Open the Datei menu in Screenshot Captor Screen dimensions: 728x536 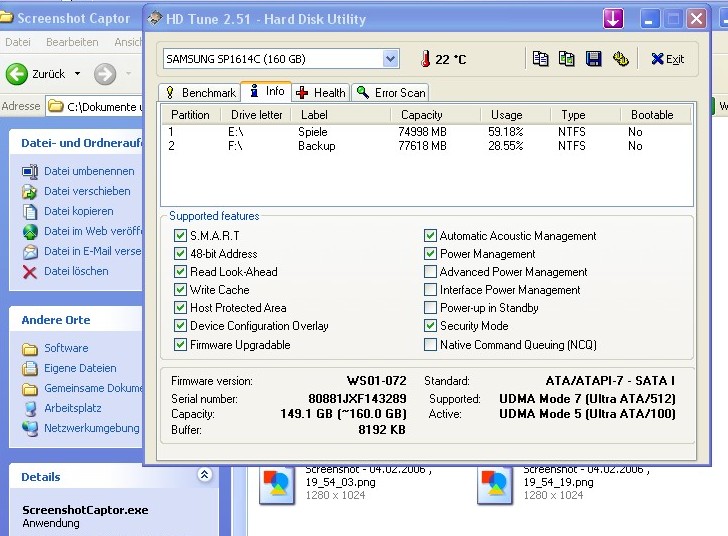click(x=18, y=42)
